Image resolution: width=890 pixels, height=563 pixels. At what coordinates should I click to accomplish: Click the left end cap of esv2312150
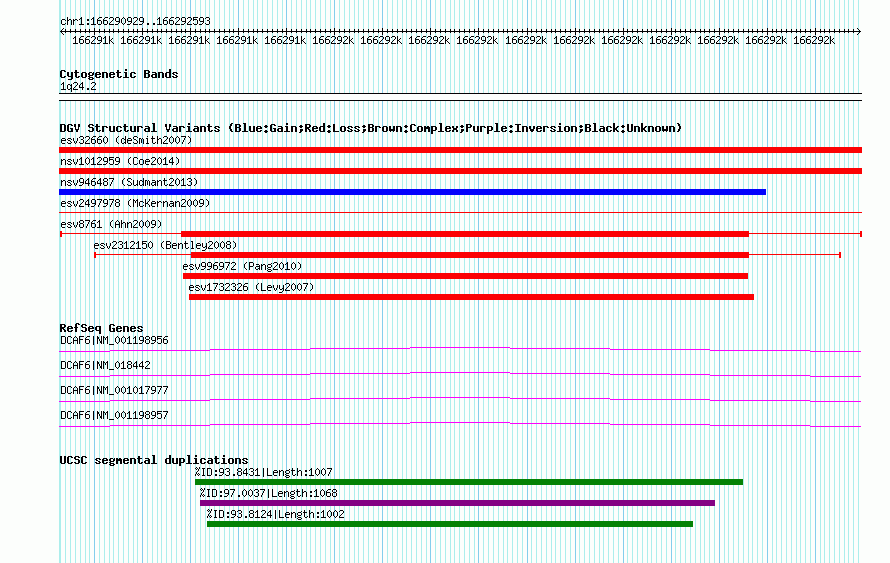click(95, 255)
